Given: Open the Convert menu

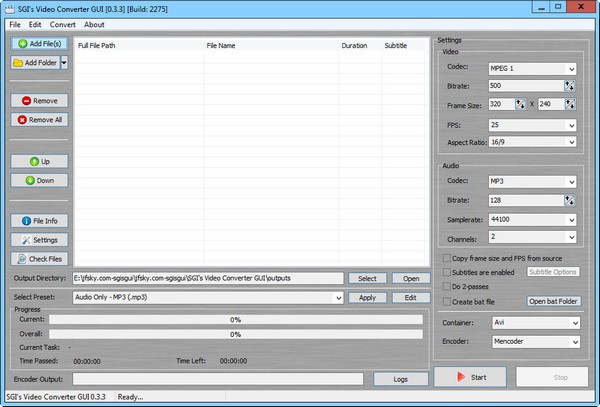Looking at the screenshot, I should (62, 24).
